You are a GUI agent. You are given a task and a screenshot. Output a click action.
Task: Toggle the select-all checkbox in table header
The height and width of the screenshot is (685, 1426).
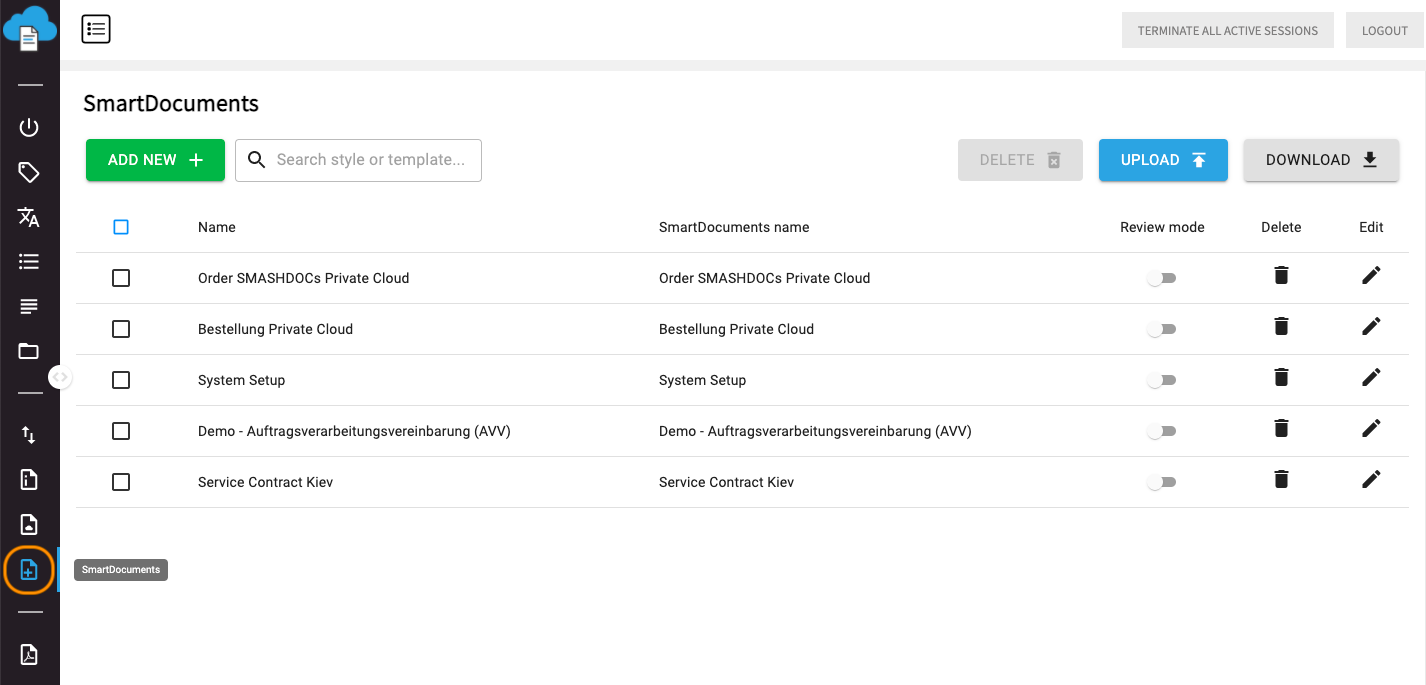(x=121, y=227)
